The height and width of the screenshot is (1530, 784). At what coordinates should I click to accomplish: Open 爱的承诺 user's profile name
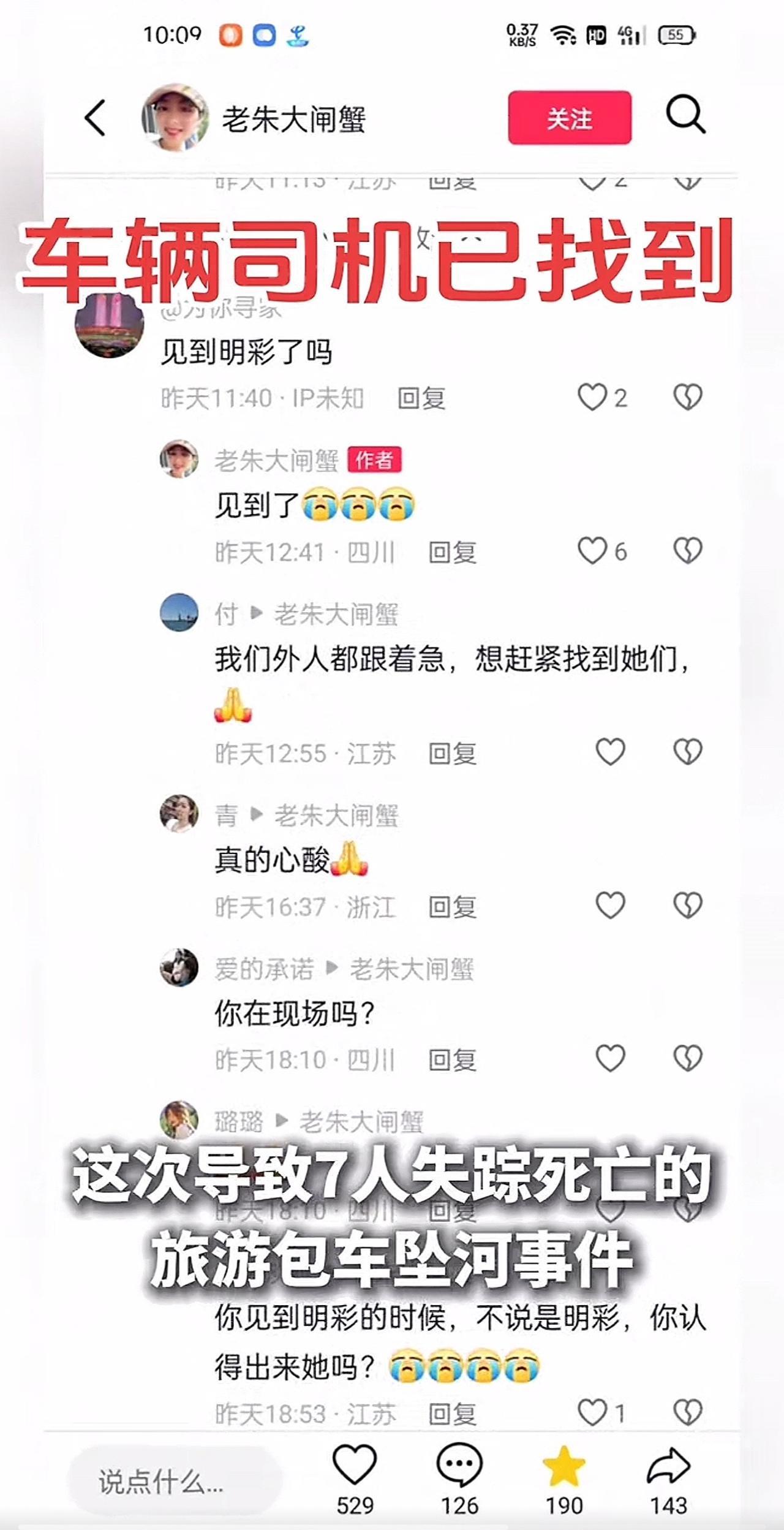(264, 969)
